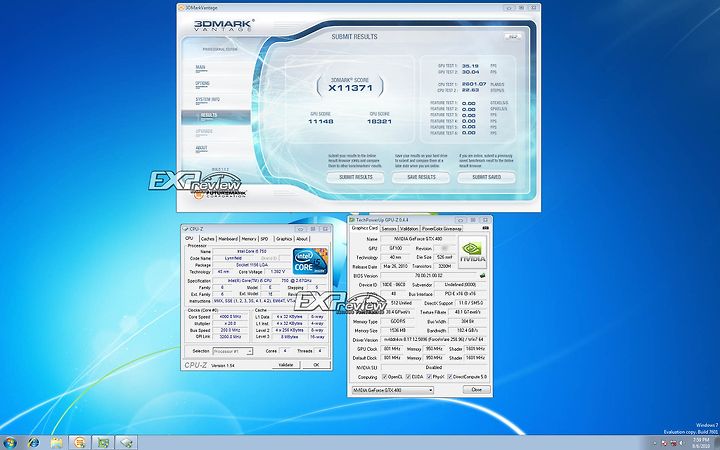Switch to 3DMark Vantage taskbar button
720x450 pixels.
tap(80, 442)
